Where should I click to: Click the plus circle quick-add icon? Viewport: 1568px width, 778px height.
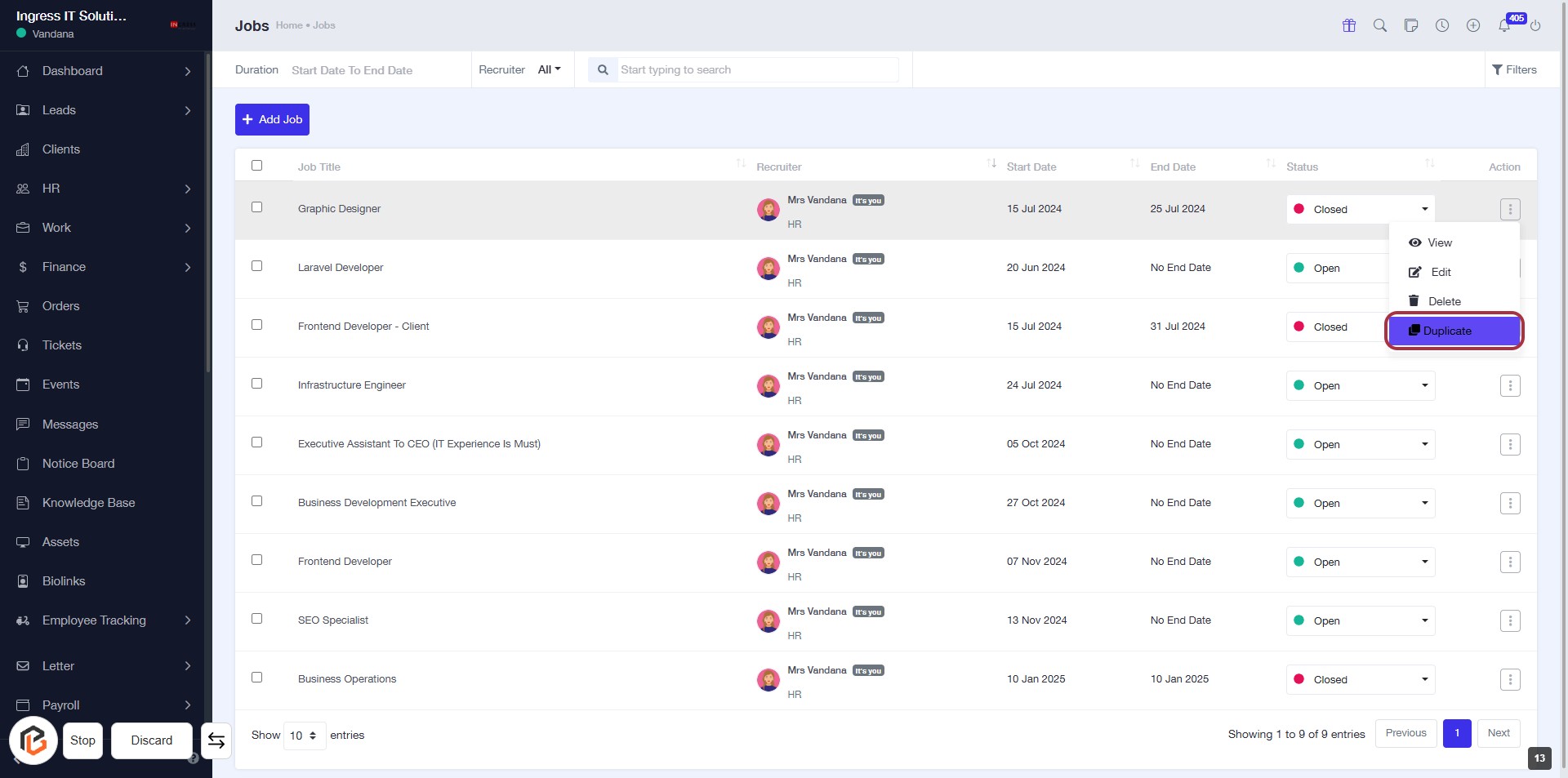tap(1472, 25)
